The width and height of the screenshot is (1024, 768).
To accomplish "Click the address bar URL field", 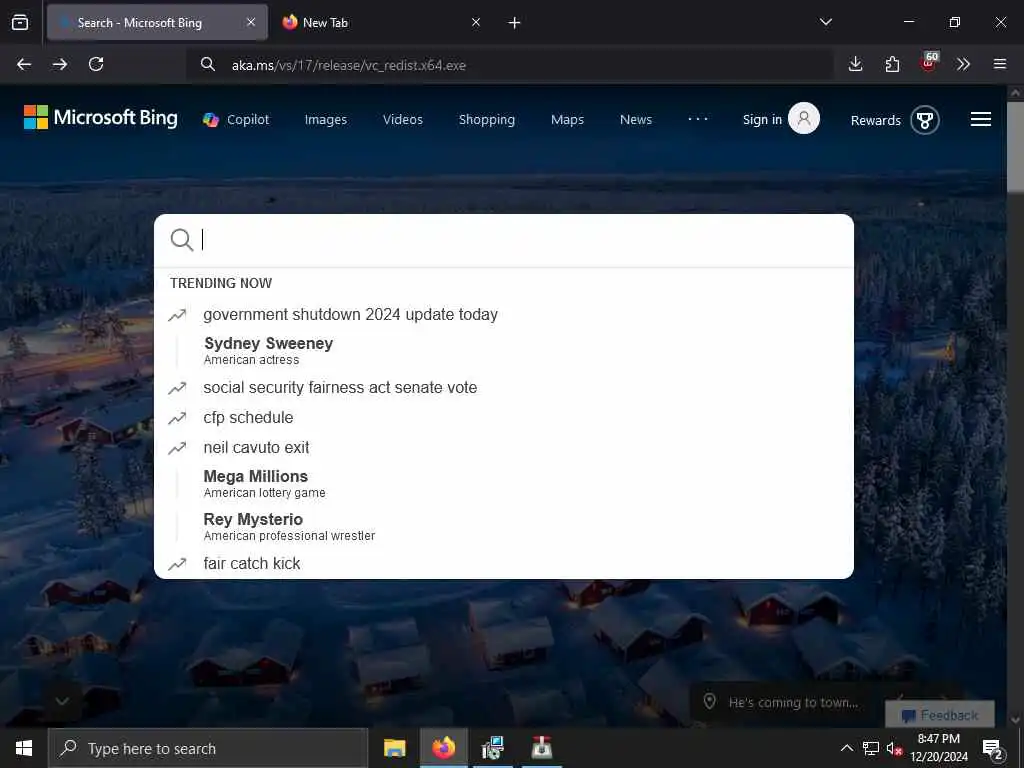I will (x=509, y=65).
